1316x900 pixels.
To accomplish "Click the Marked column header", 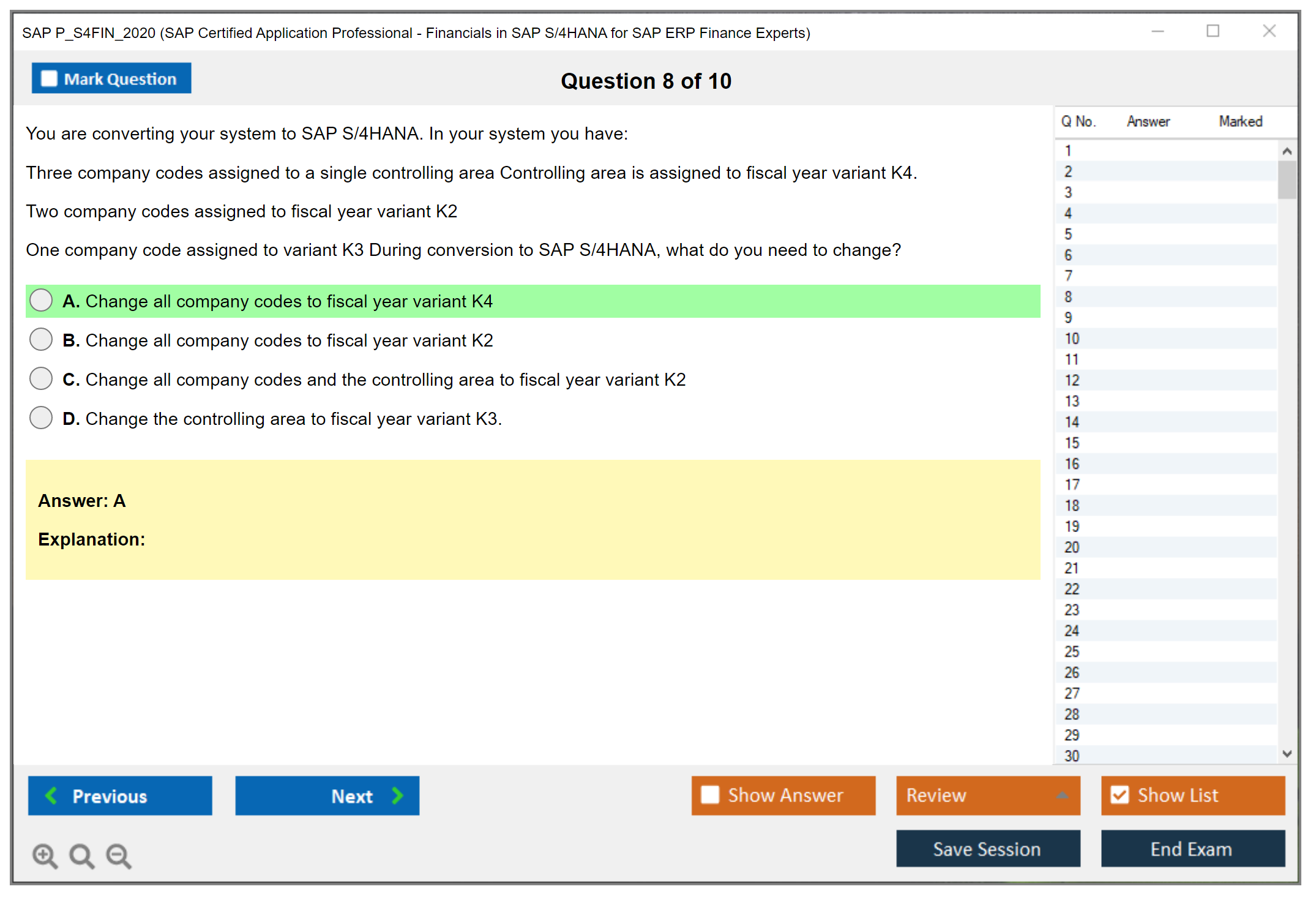I will pyautogui.click(x=1240, y=121).
